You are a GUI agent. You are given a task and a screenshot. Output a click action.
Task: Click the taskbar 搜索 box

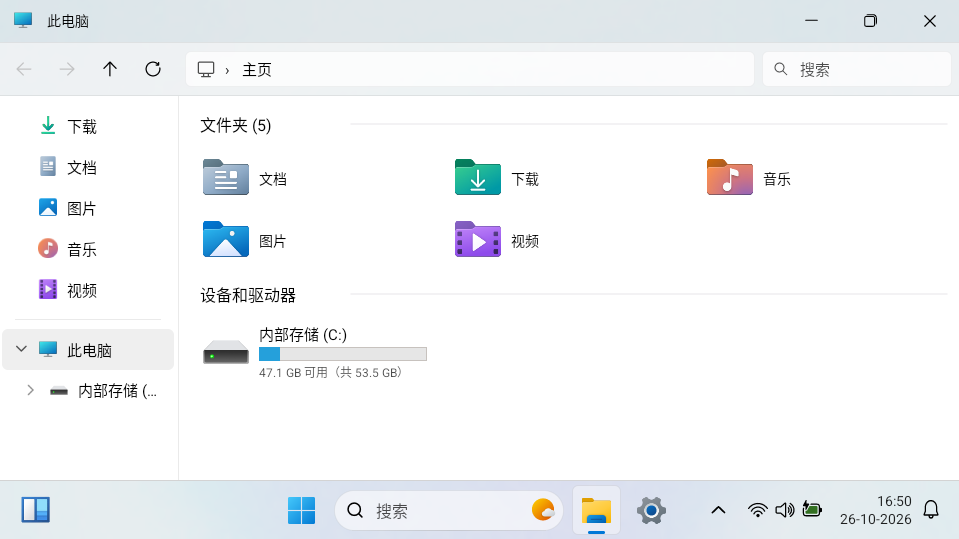click(x=448, y=510)
